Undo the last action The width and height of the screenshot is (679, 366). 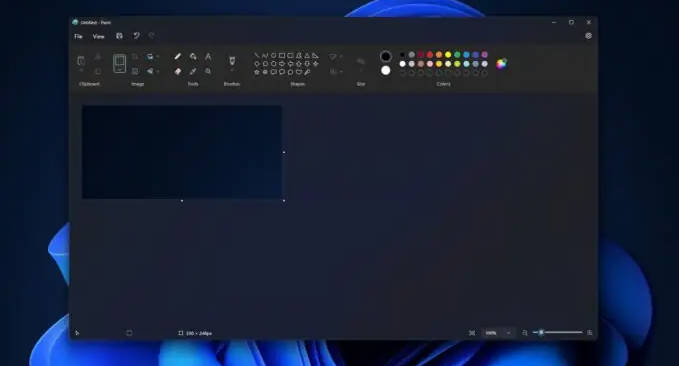pos(136,36)
